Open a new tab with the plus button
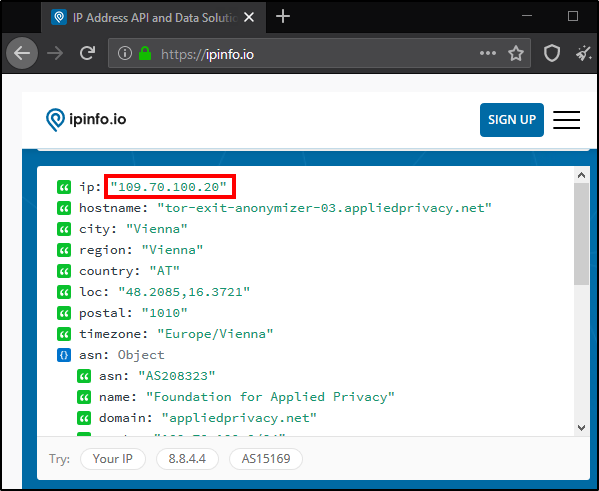Viewport: 599px width, 491px height. pyautogui.click(x=283, y=16)
